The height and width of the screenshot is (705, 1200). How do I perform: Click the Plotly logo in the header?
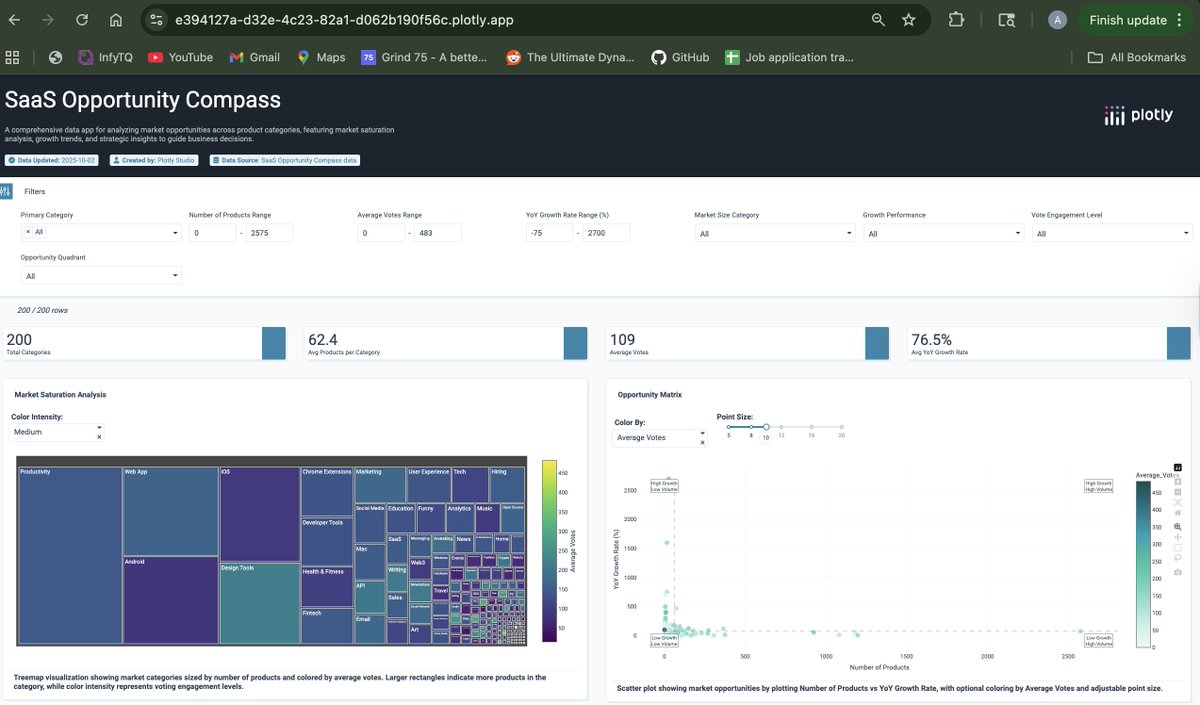tap(1138, 115)
